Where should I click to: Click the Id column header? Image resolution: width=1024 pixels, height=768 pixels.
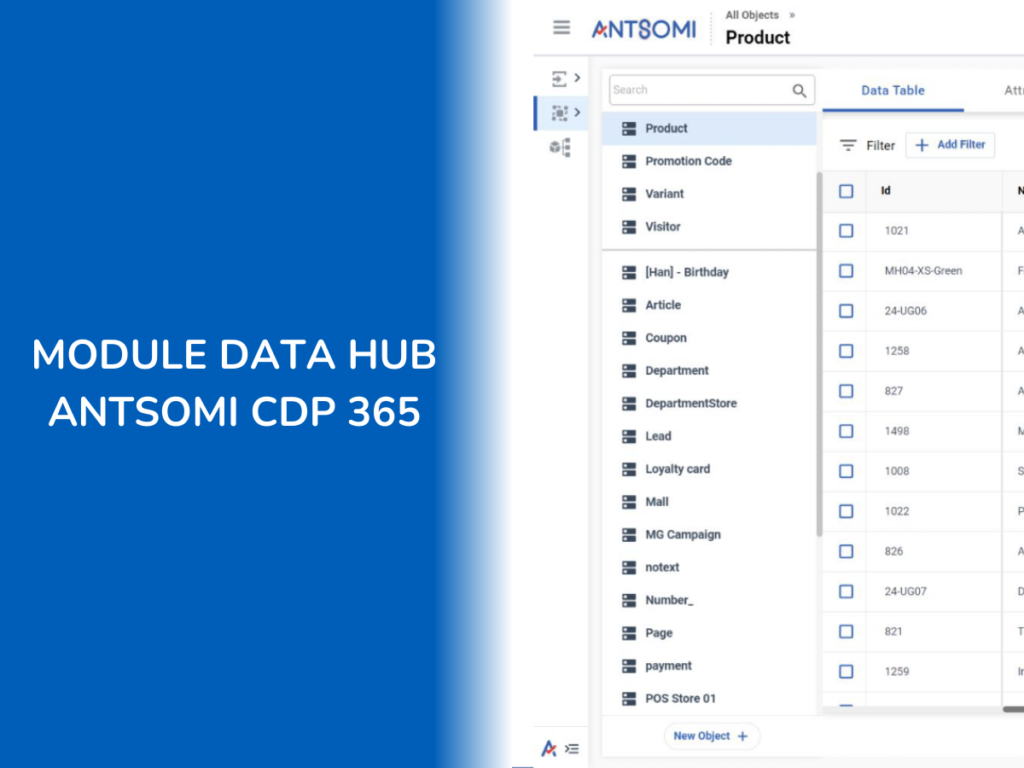coord(886,191)
